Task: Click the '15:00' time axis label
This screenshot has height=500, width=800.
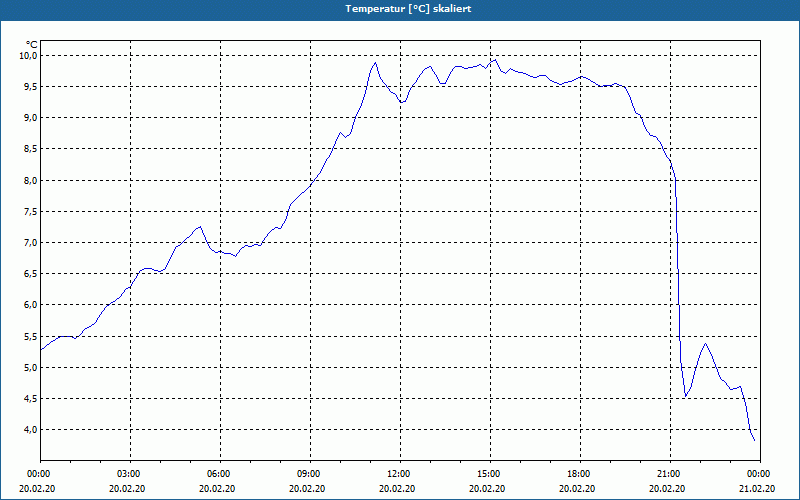Action: click(x=490, y=474)
